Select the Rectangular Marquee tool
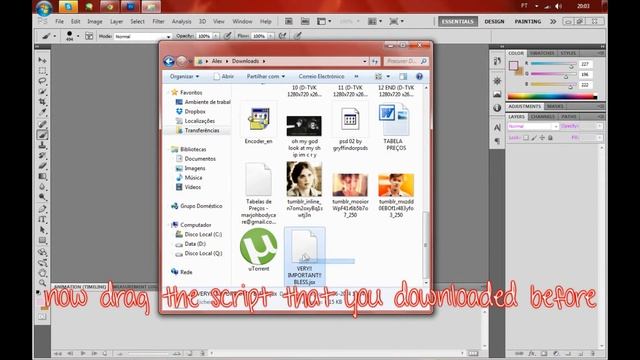Image resolution: width=640 pixels, height=360 pixels. pyautogui.click(x=42, y=71)
